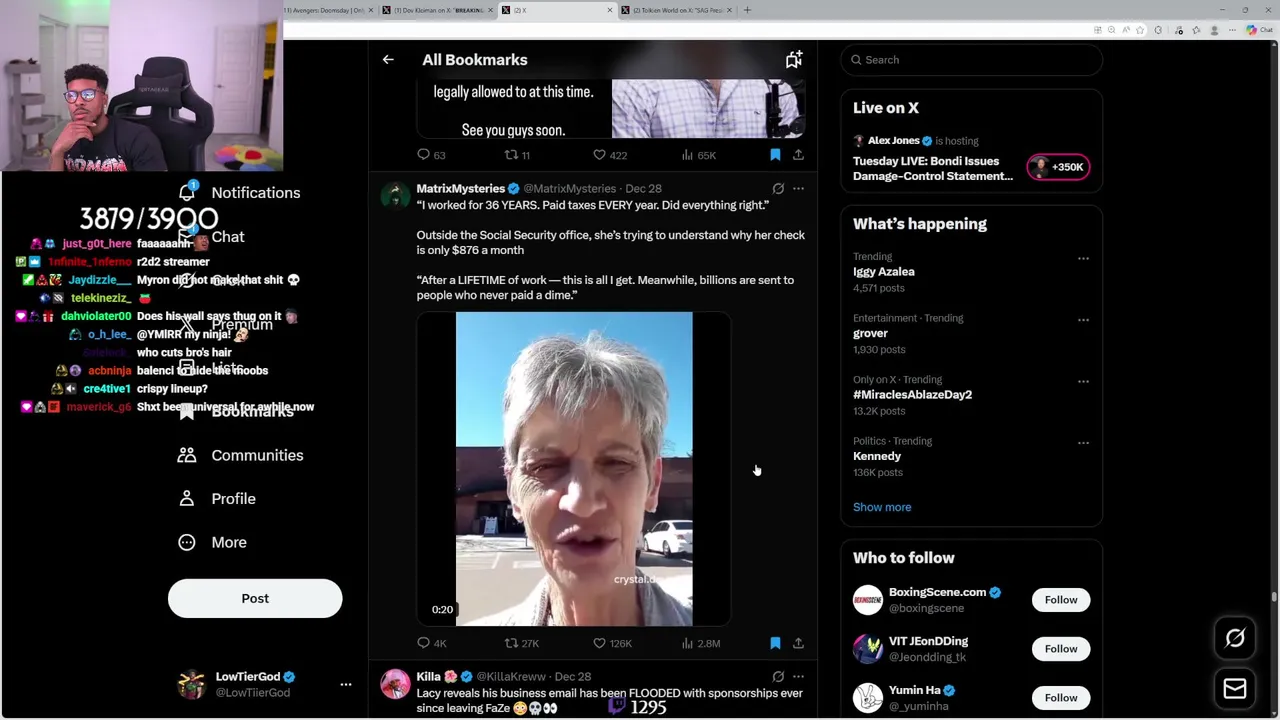Like the post with 126K likes
The width and height of the screenshot is (1280, 720).
(x=612, y=643)
